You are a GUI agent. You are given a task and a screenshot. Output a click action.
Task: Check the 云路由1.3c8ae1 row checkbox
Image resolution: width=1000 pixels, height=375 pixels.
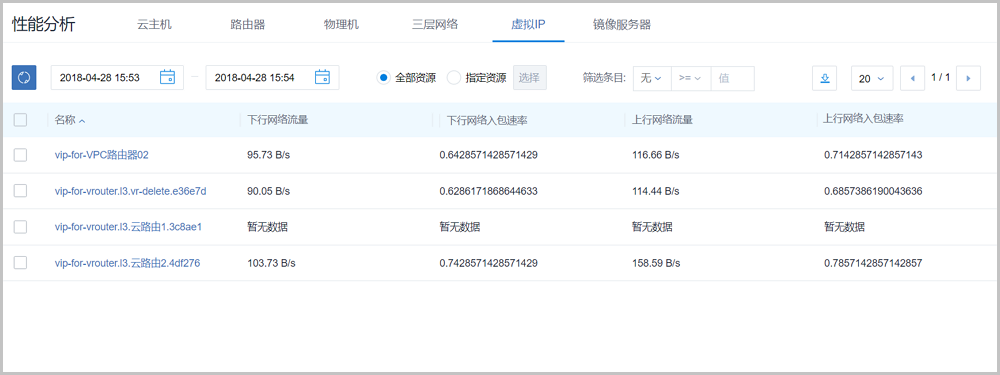tap(20, 226)
